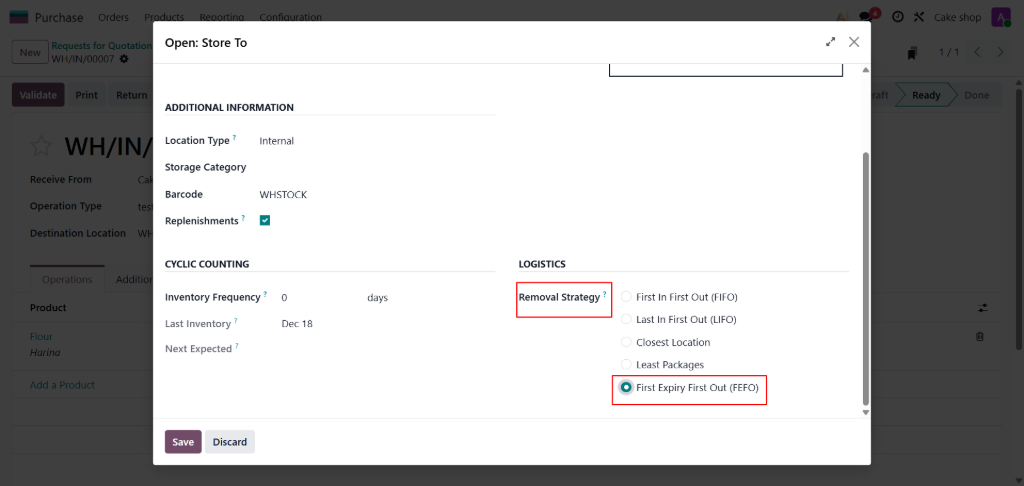Select Closest Location removal strategy
Screen dimensions: 1024x486
pyautogui.click(x=627, y=342)
